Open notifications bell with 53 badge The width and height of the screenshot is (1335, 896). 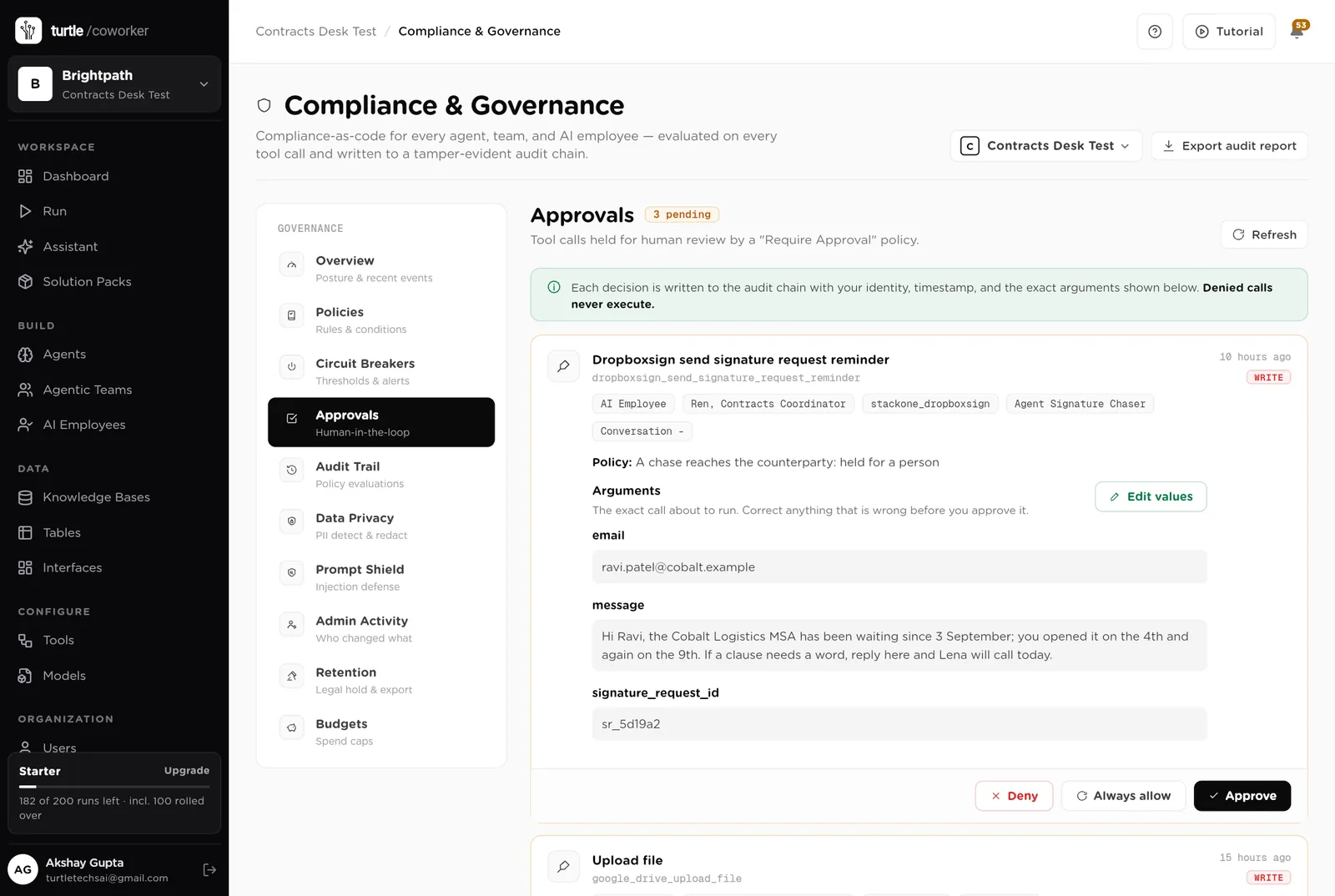[x=1297, y=31]
